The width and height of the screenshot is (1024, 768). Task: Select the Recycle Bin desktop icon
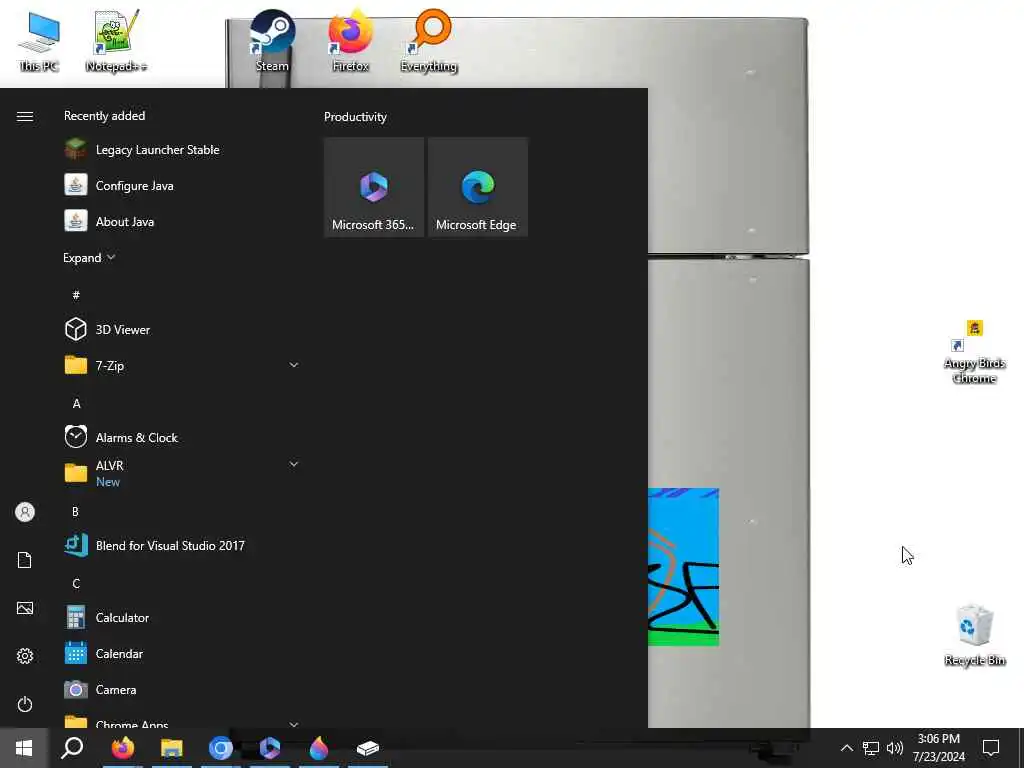point(974,635)
